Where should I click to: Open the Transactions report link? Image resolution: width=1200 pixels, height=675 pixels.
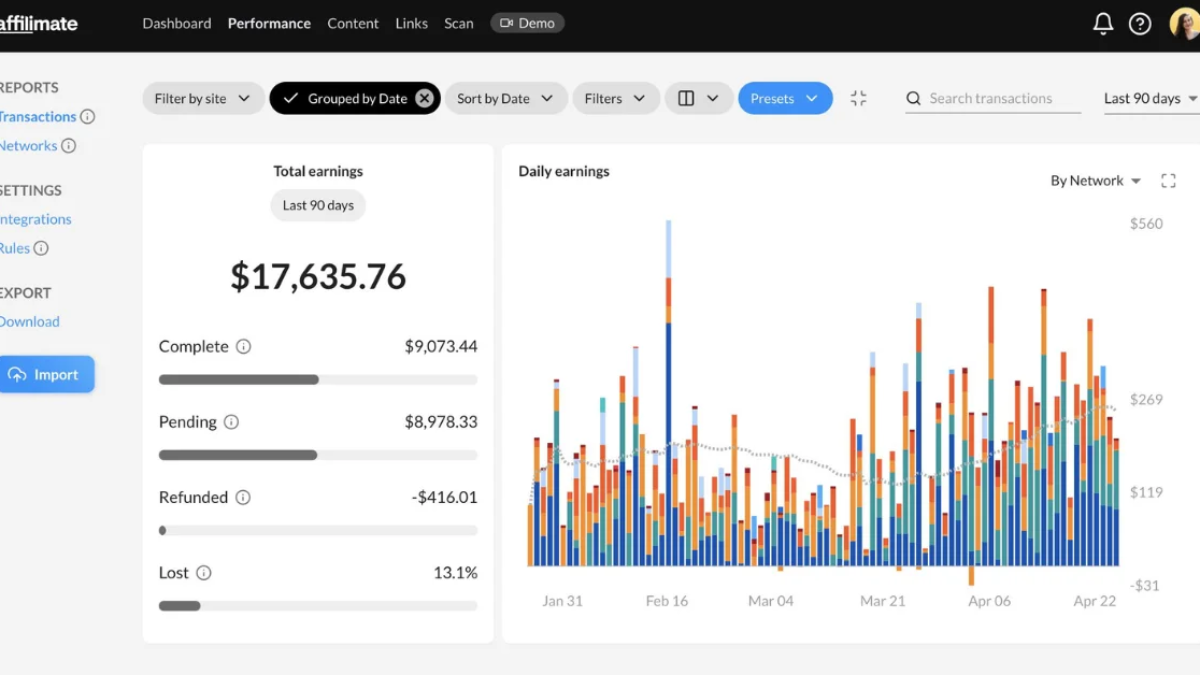pos(38,117)
